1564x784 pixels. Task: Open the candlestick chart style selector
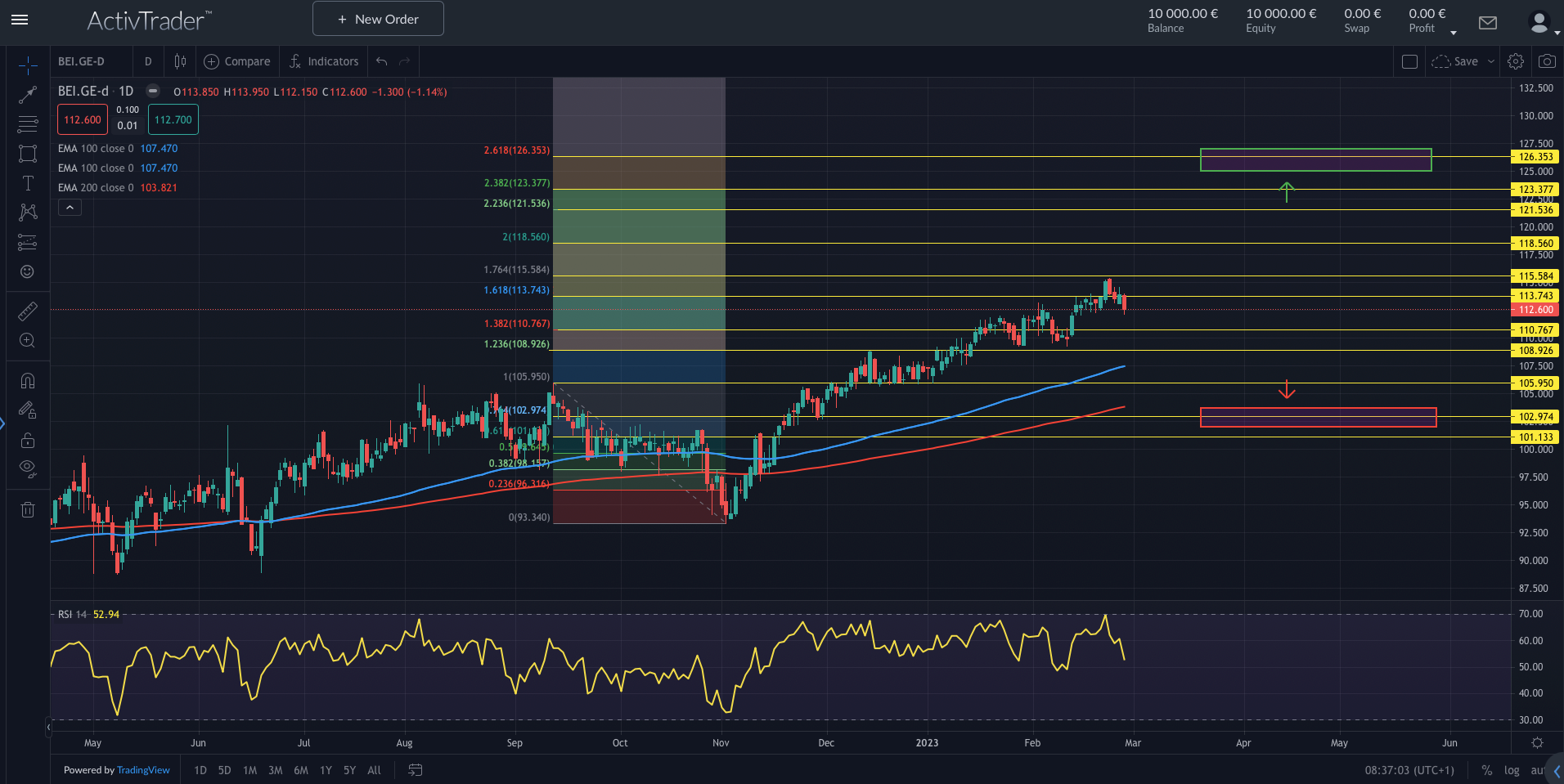tap(180, 61)
